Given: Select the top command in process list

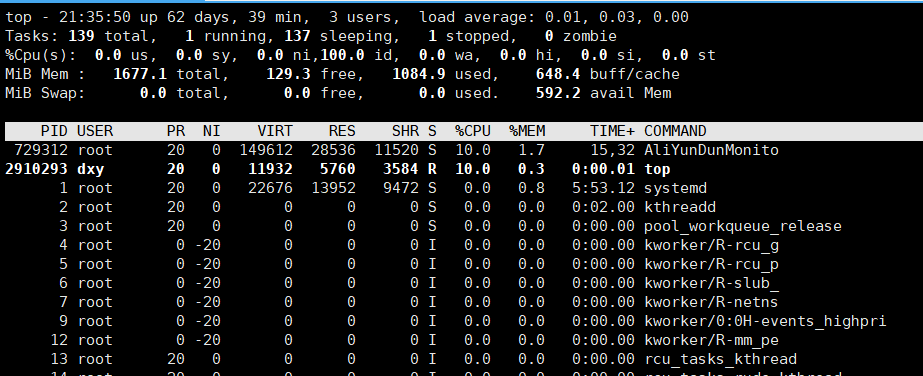Looking at the screenshot, I should coord(658,169).
